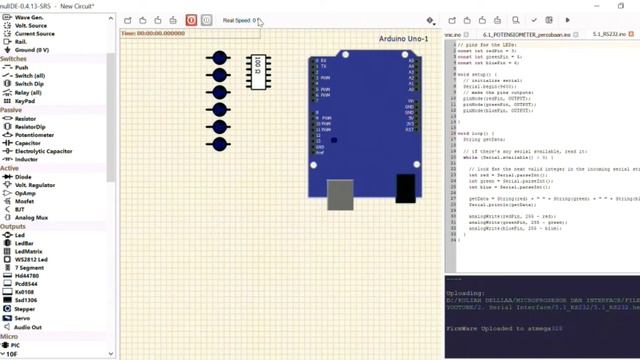
Task: Click the save file as icon in editor
Action: [x=497, y=20]
